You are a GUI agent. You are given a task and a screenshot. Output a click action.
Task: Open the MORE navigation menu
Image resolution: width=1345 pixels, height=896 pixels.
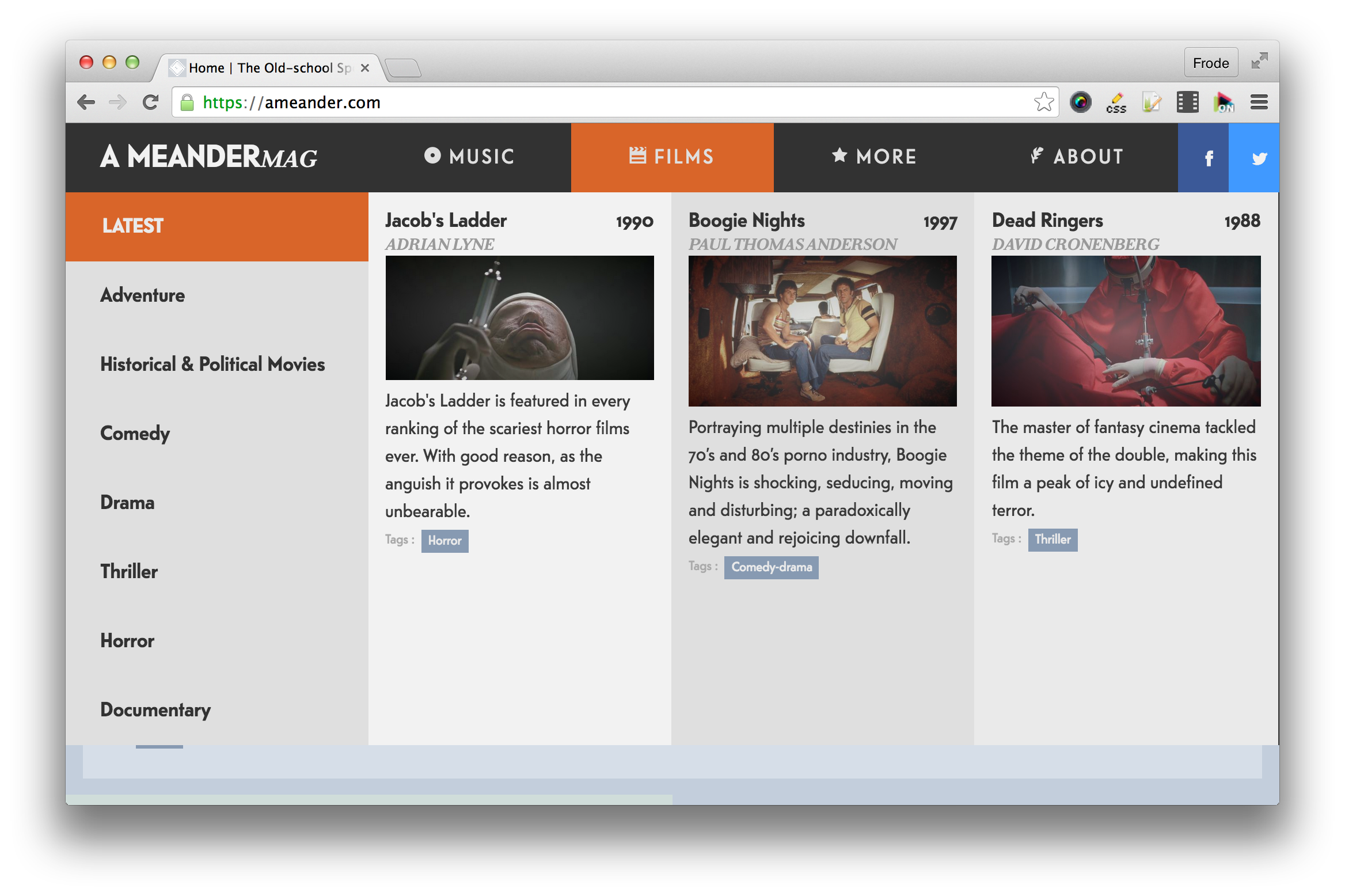[x=875, y=157]
